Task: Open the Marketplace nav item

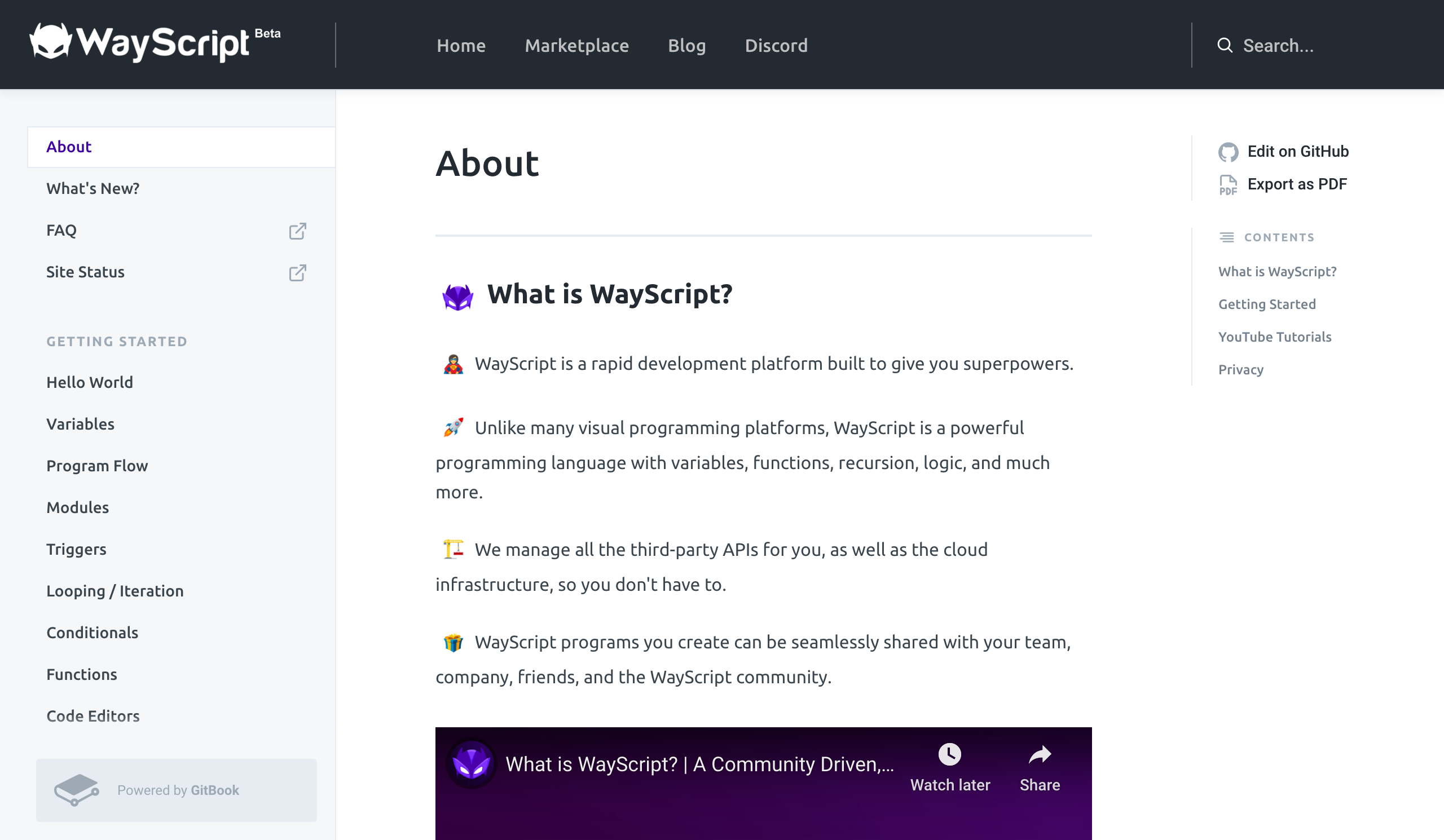Action: click(576, 45)
